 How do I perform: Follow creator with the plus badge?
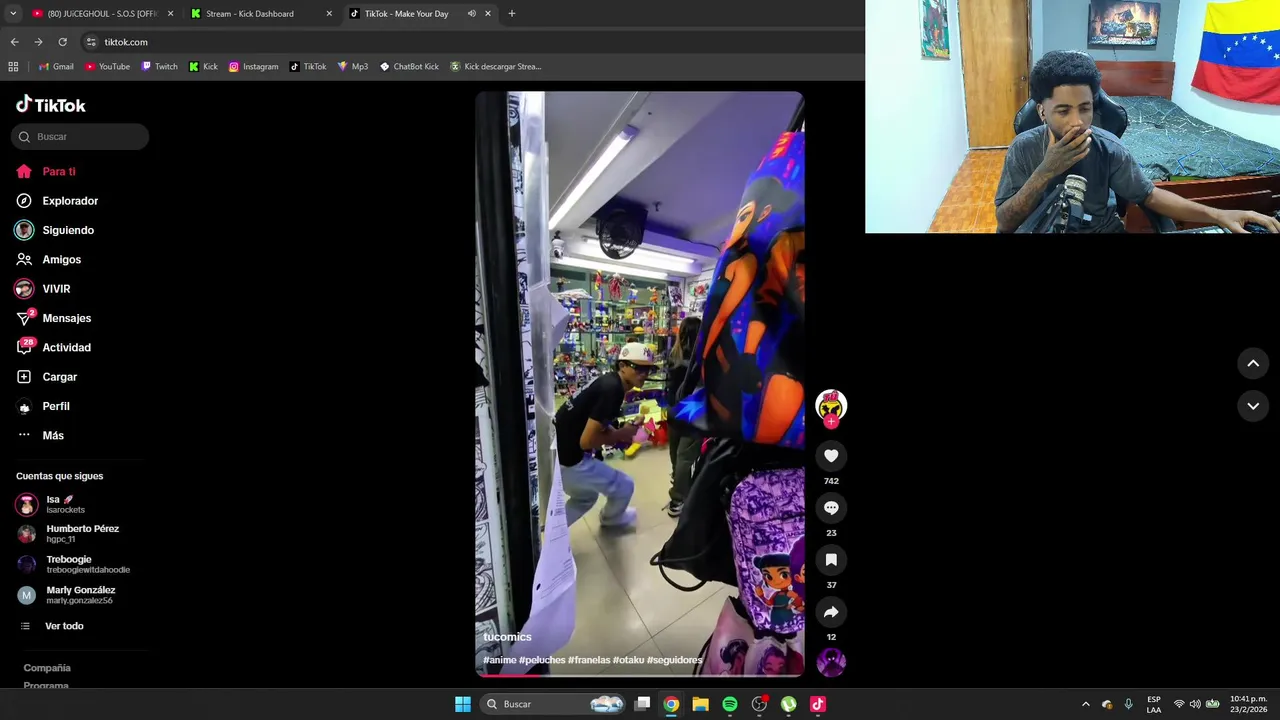point(831,422)
